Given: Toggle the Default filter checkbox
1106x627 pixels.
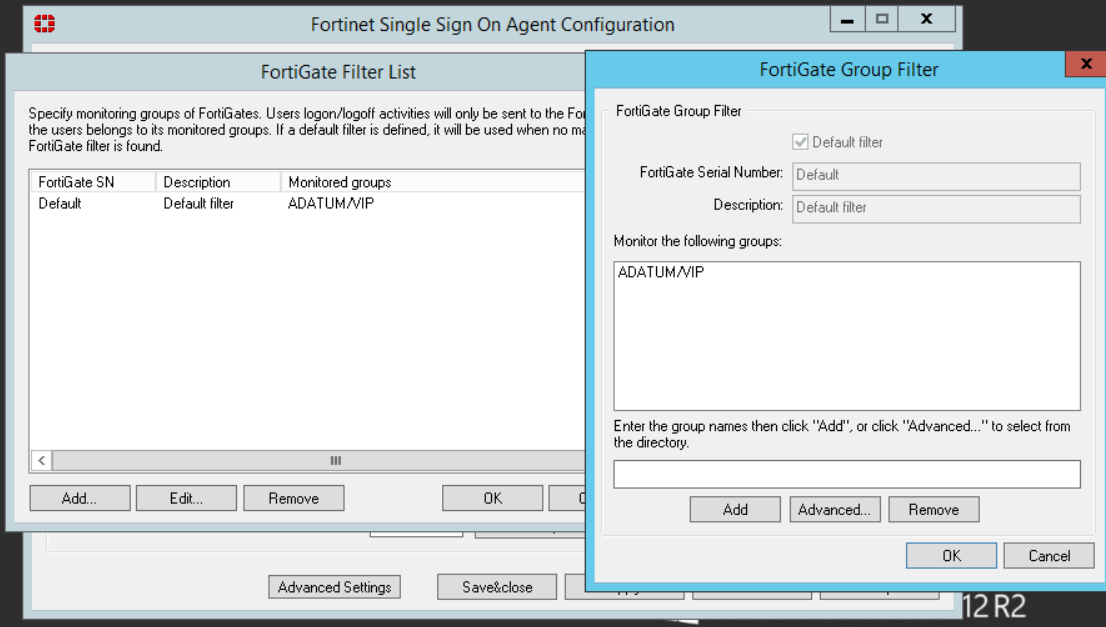Looking at the screenshot, I should 800,142.
